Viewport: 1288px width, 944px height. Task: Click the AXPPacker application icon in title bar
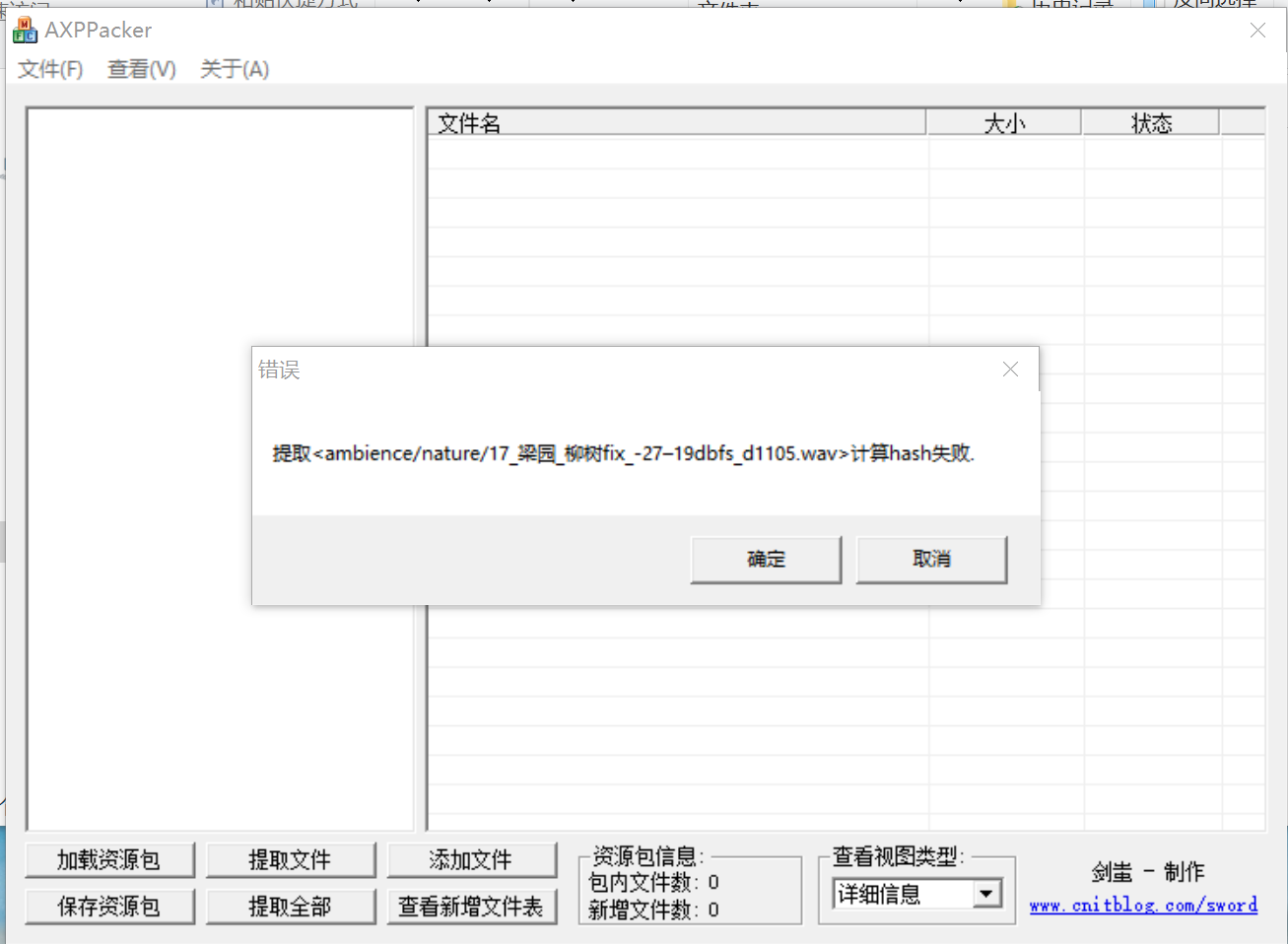pyautogui.click(x=25, y=31)
